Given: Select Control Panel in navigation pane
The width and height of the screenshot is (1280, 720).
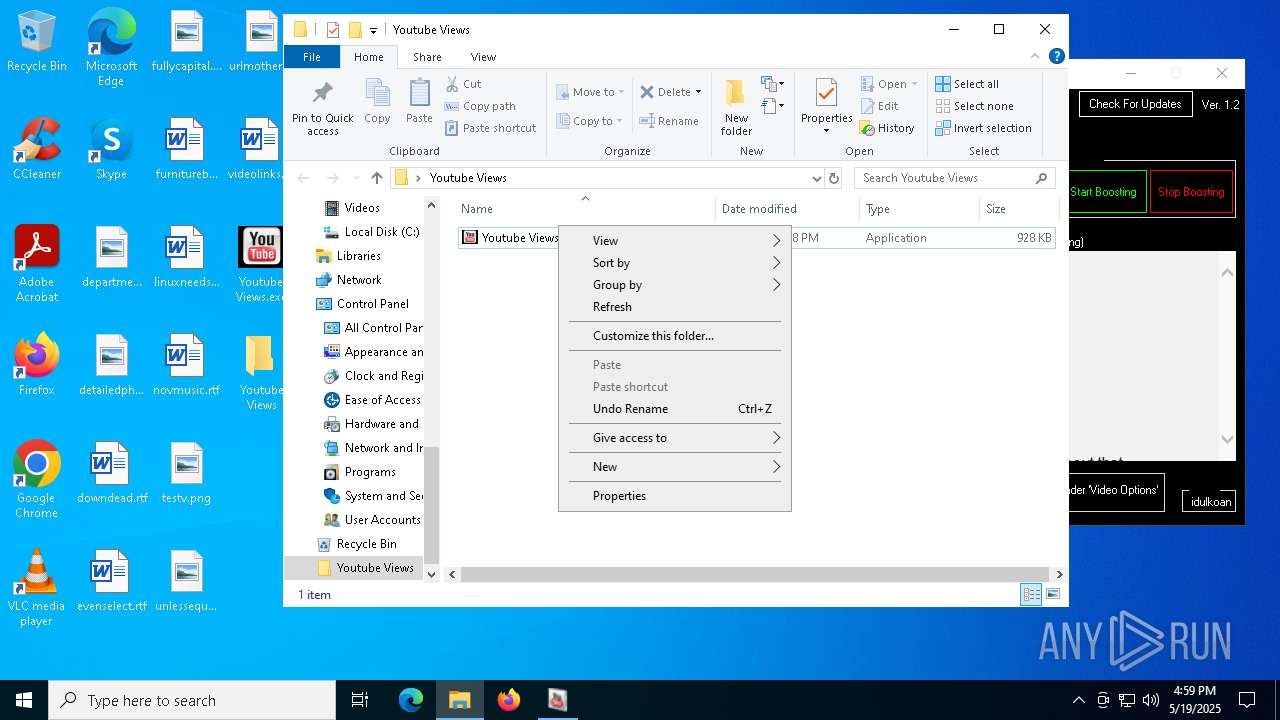Looking at the screenshot, I should (x=372, y=304).
